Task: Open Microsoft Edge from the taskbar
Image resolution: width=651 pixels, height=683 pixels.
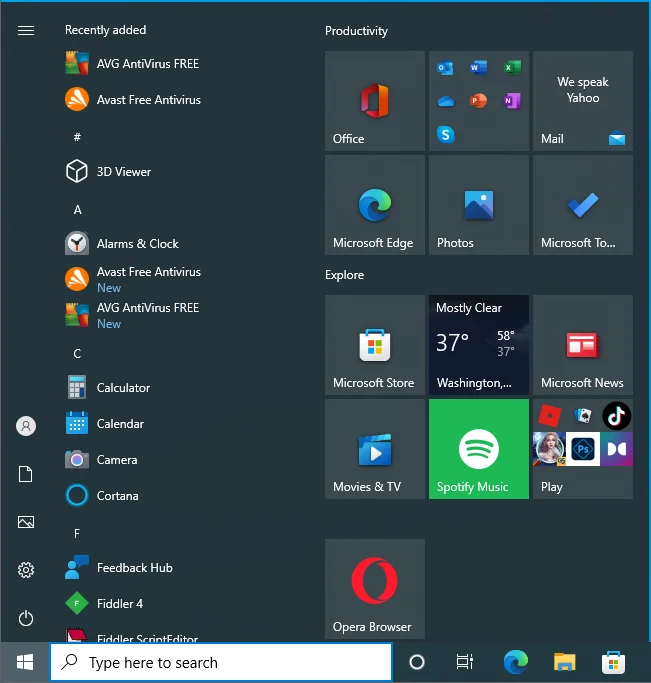Action: pyautogui.click(x=516, y=662)
